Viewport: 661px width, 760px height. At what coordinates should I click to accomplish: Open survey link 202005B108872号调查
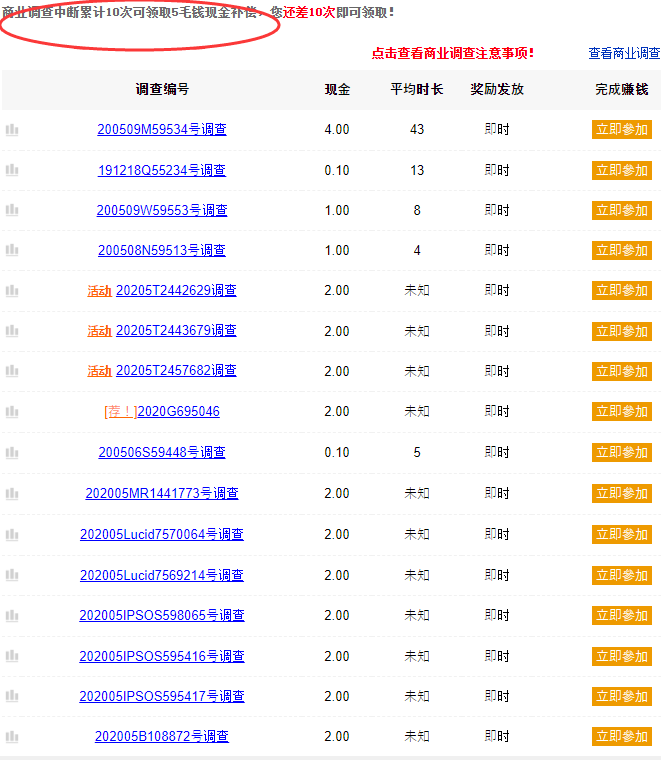[162, 736]
